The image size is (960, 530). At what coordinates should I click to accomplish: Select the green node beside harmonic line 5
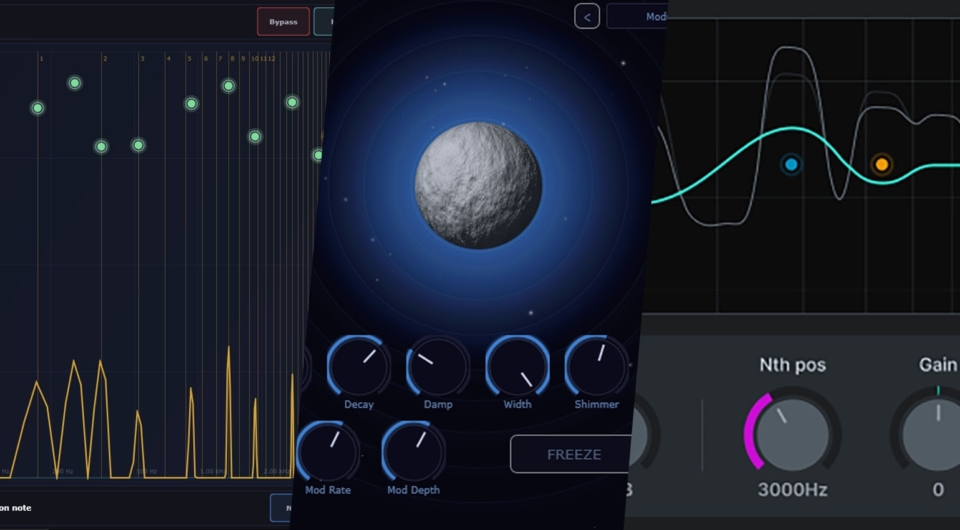[191, 104]
